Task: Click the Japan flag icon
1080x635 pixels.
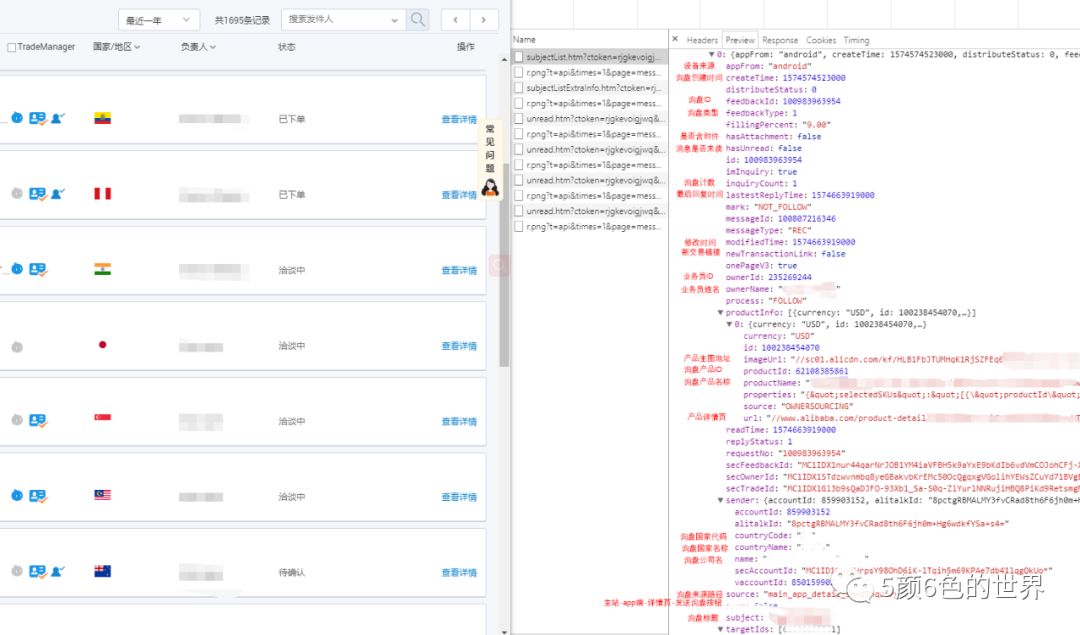Action: pos(103,344)
